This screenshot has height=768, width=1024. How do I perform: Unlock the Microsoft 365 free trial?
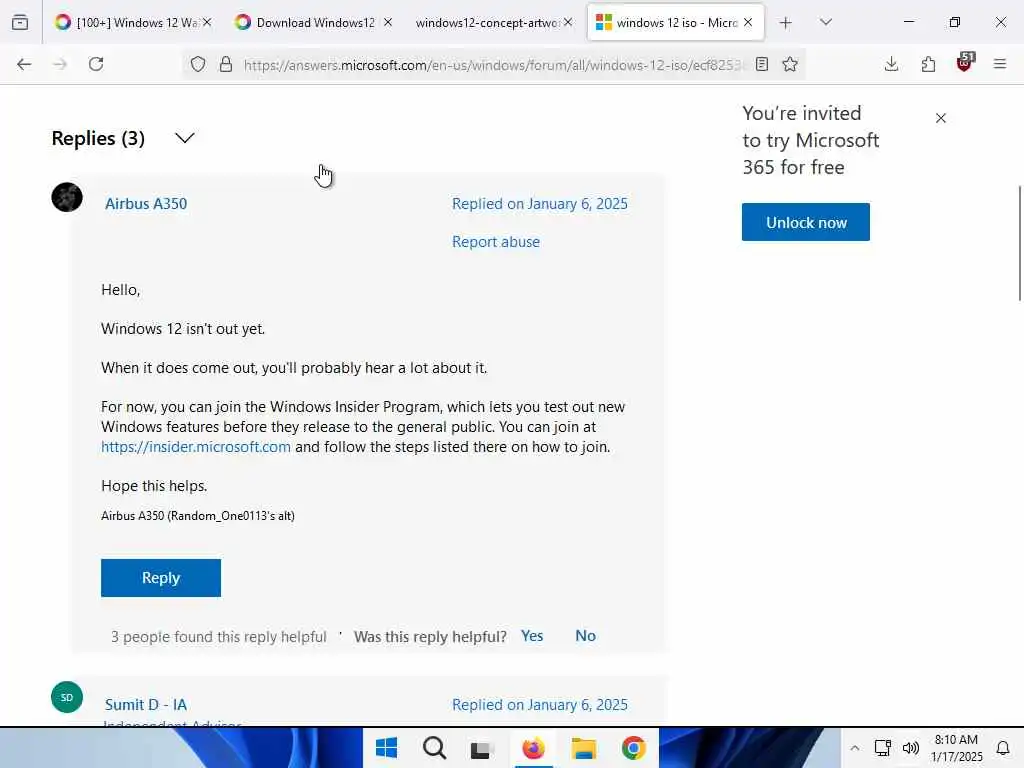(x=806, y=222)
